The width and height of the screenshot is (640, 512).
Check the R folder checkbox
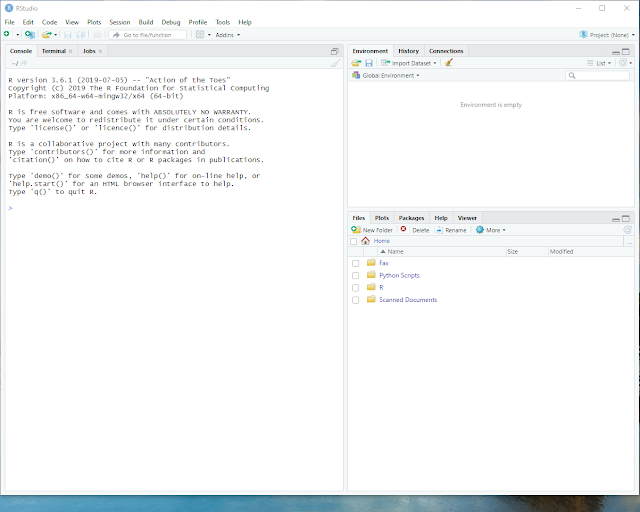point(356,288)
